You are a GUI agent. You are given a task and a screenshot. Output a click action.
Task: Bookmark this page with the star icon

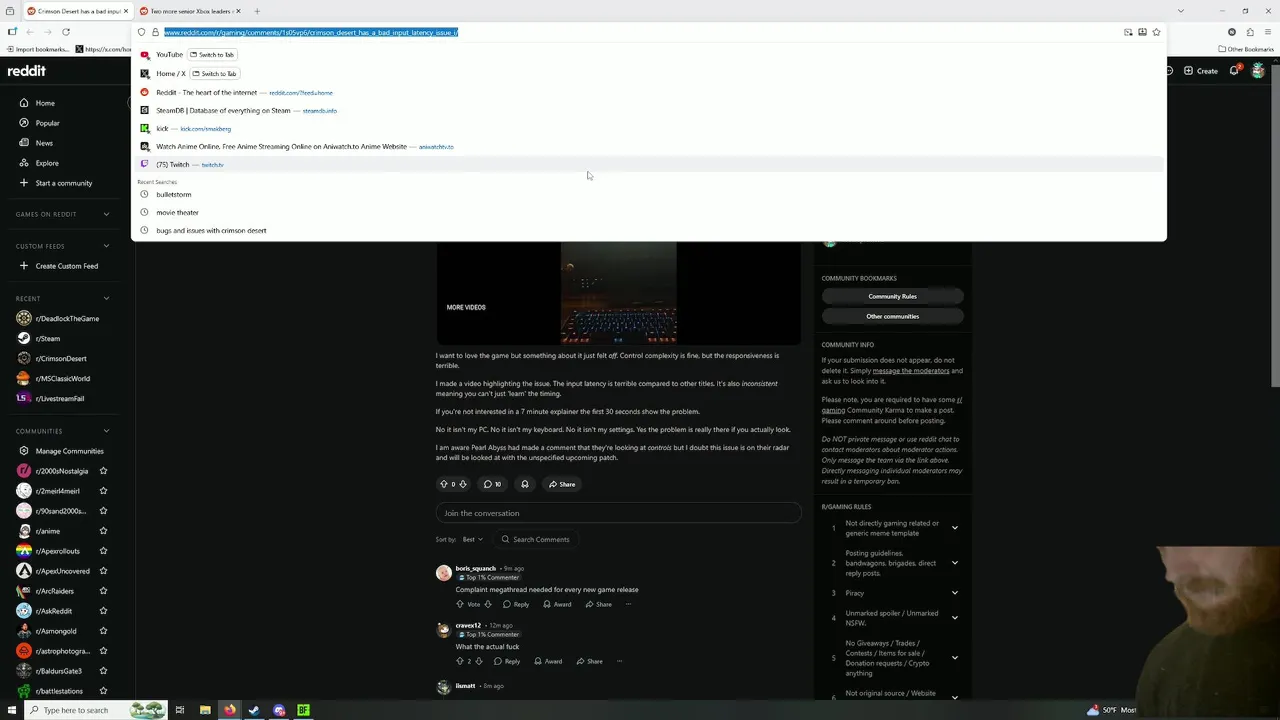point(1156,32)
